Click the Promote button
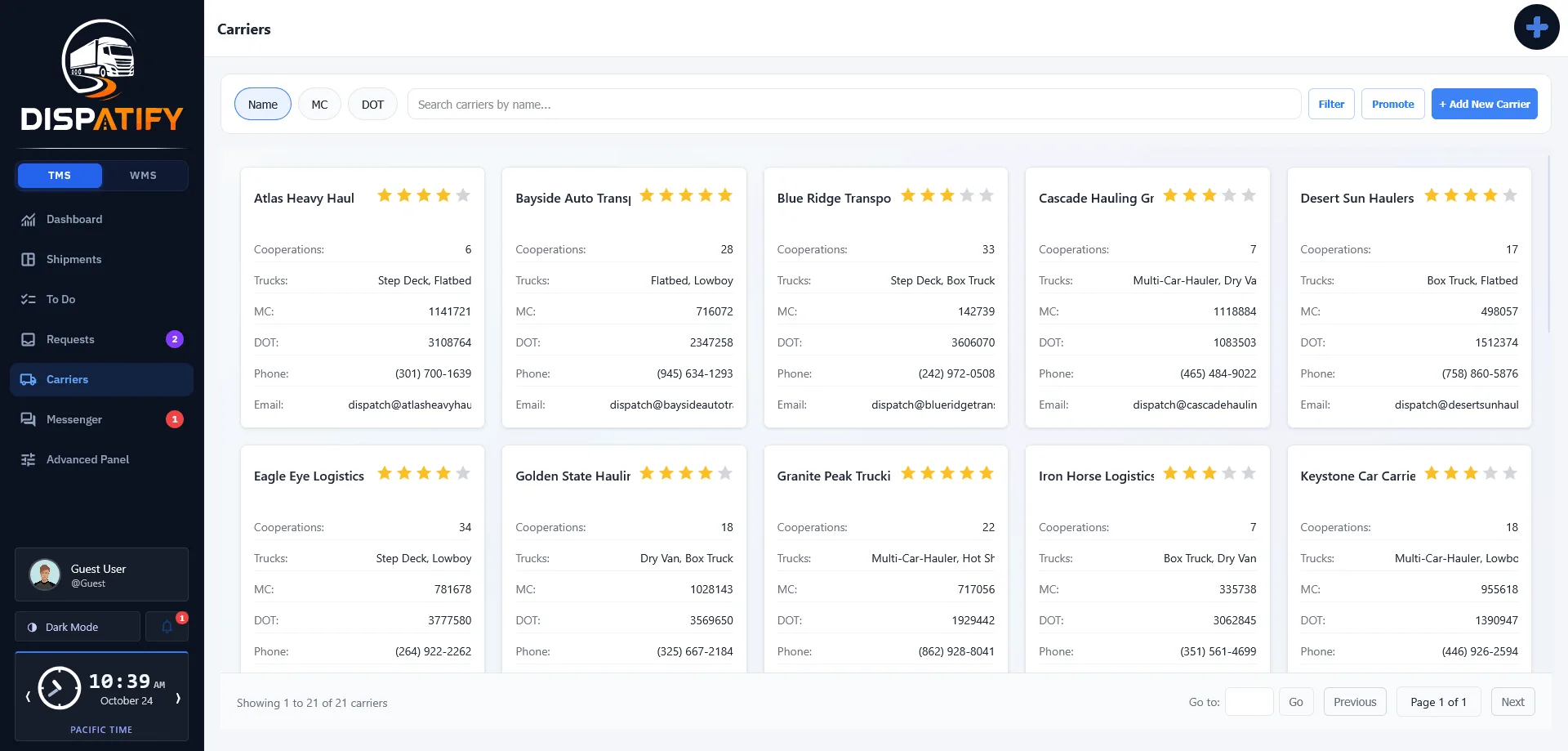Viewport: 1568px width, 751px height. (1393, 104)
